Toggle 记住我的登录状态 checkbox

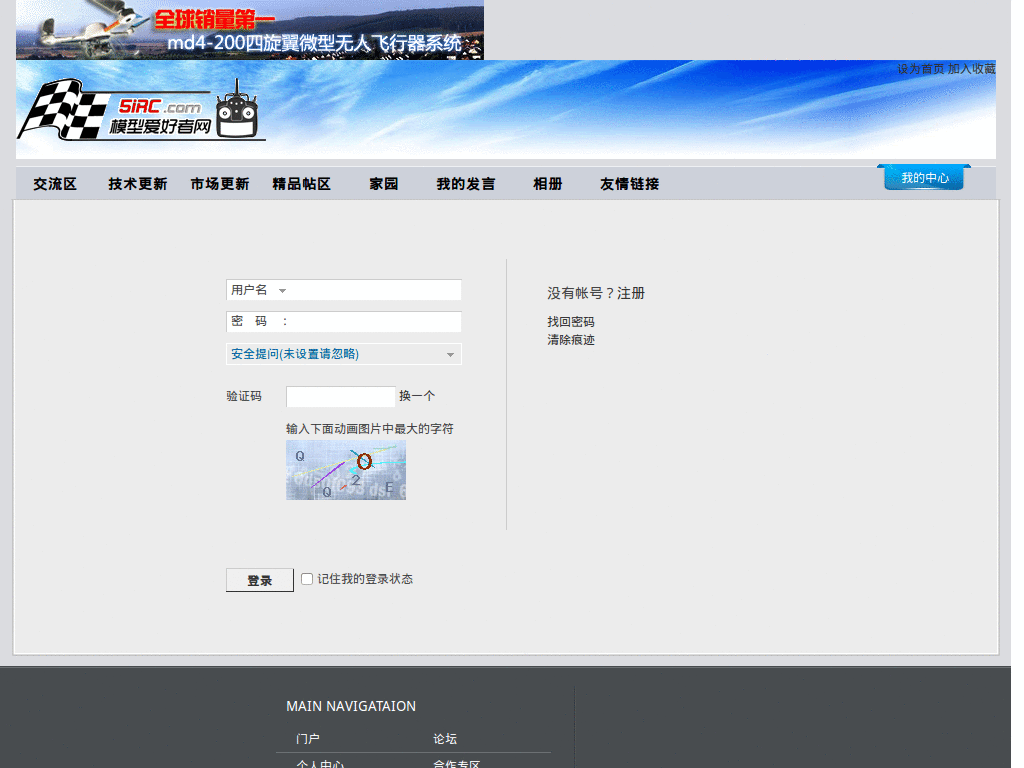coord(307,579)
